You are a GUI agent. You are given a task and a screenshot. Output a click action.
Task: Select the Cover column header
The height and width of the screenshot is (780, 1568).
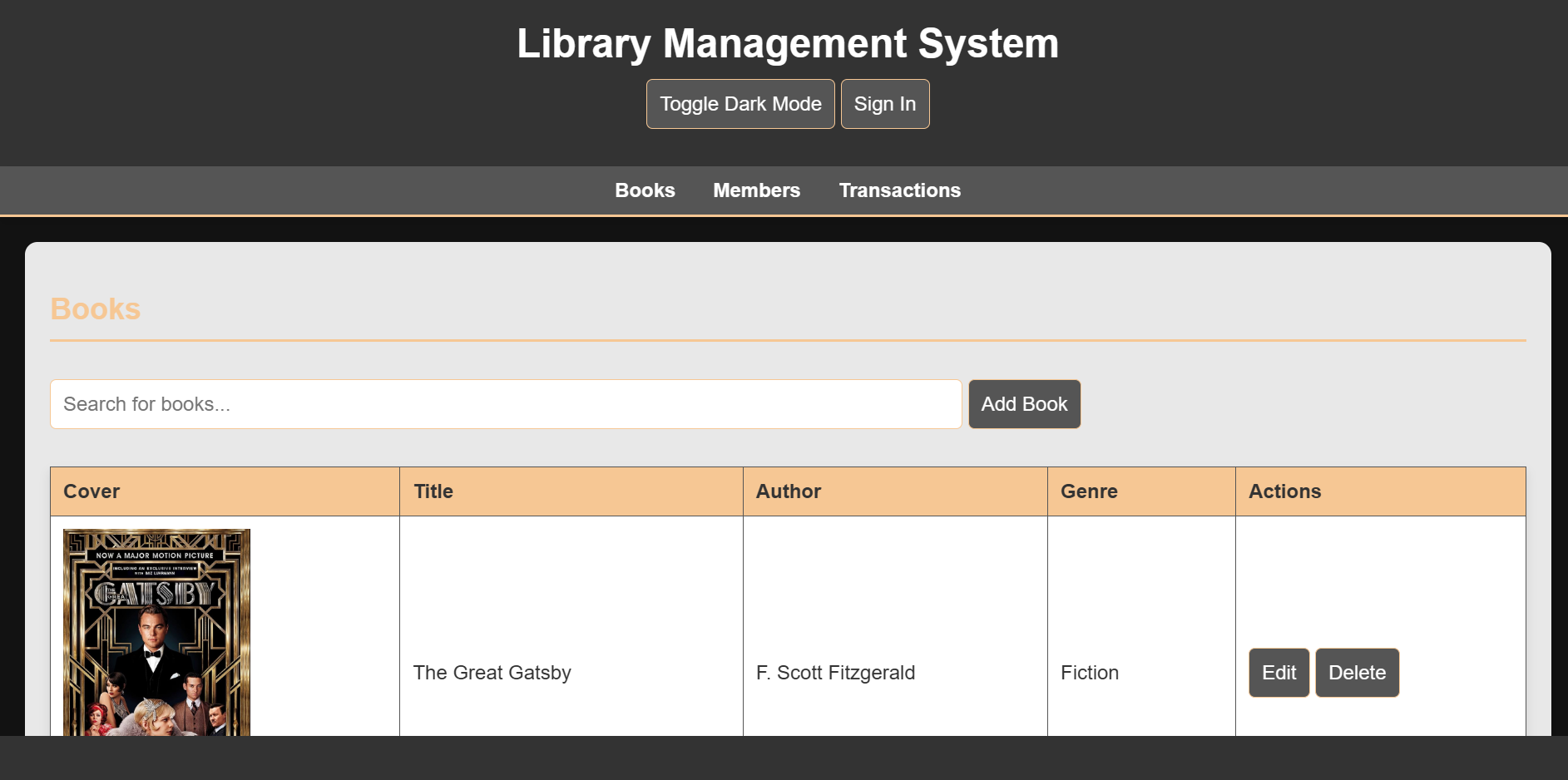[92, 491]
